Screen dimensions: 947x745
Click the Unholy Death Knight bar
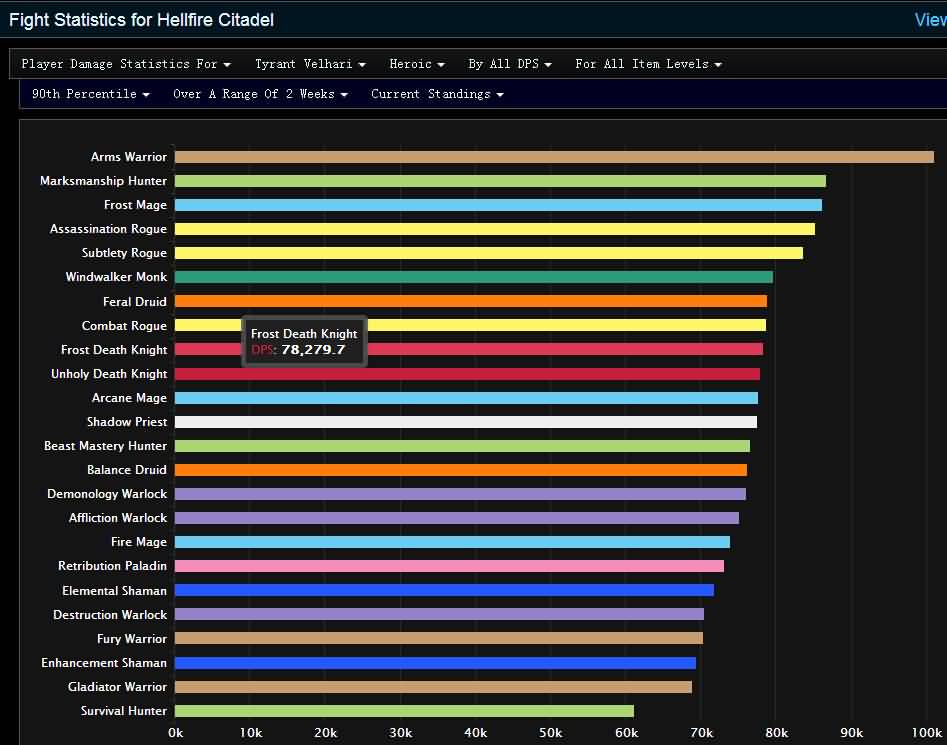(467, 374)
